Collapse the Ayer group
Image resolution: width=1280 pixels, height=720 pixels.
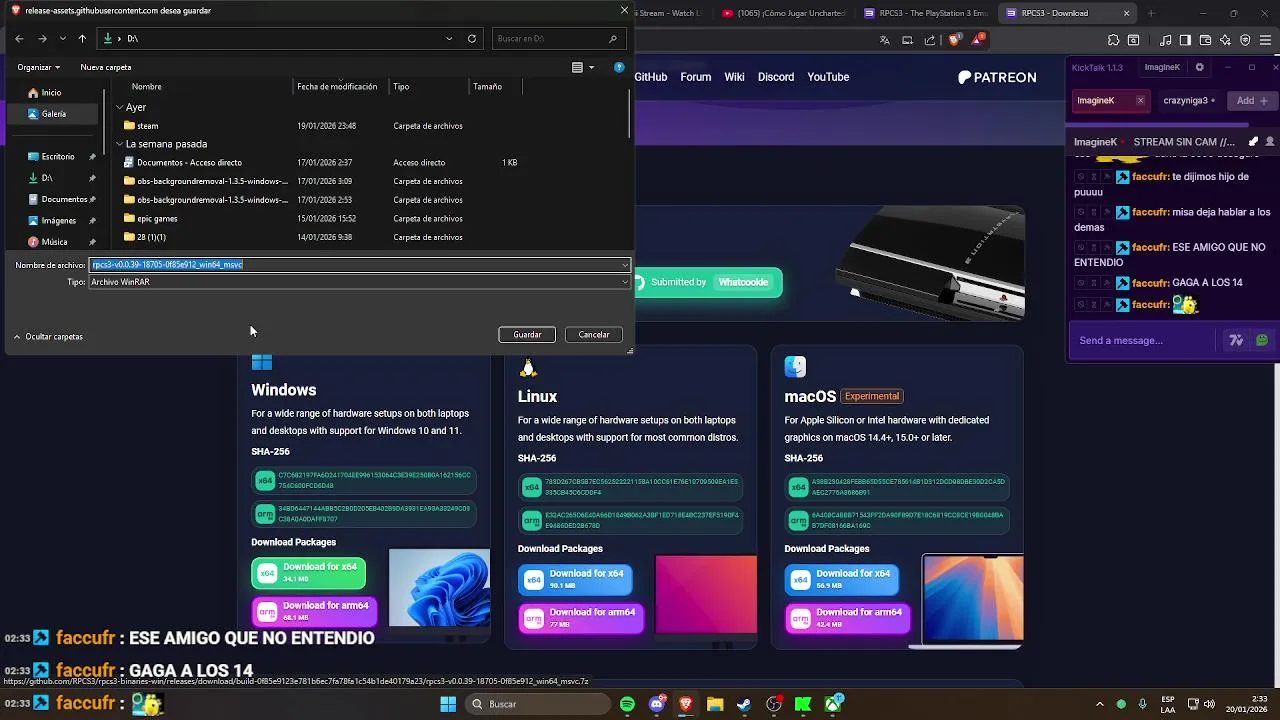120,107
